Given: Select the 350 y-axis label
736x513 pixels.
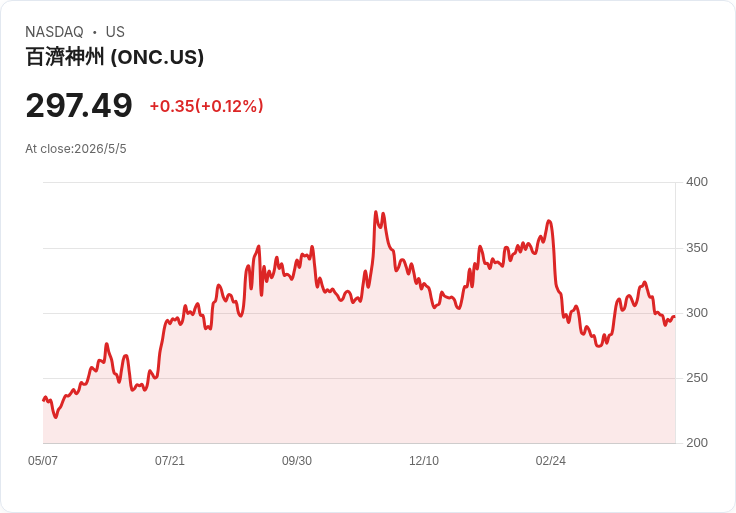Looking at the screenshot, I should (697, 248).
